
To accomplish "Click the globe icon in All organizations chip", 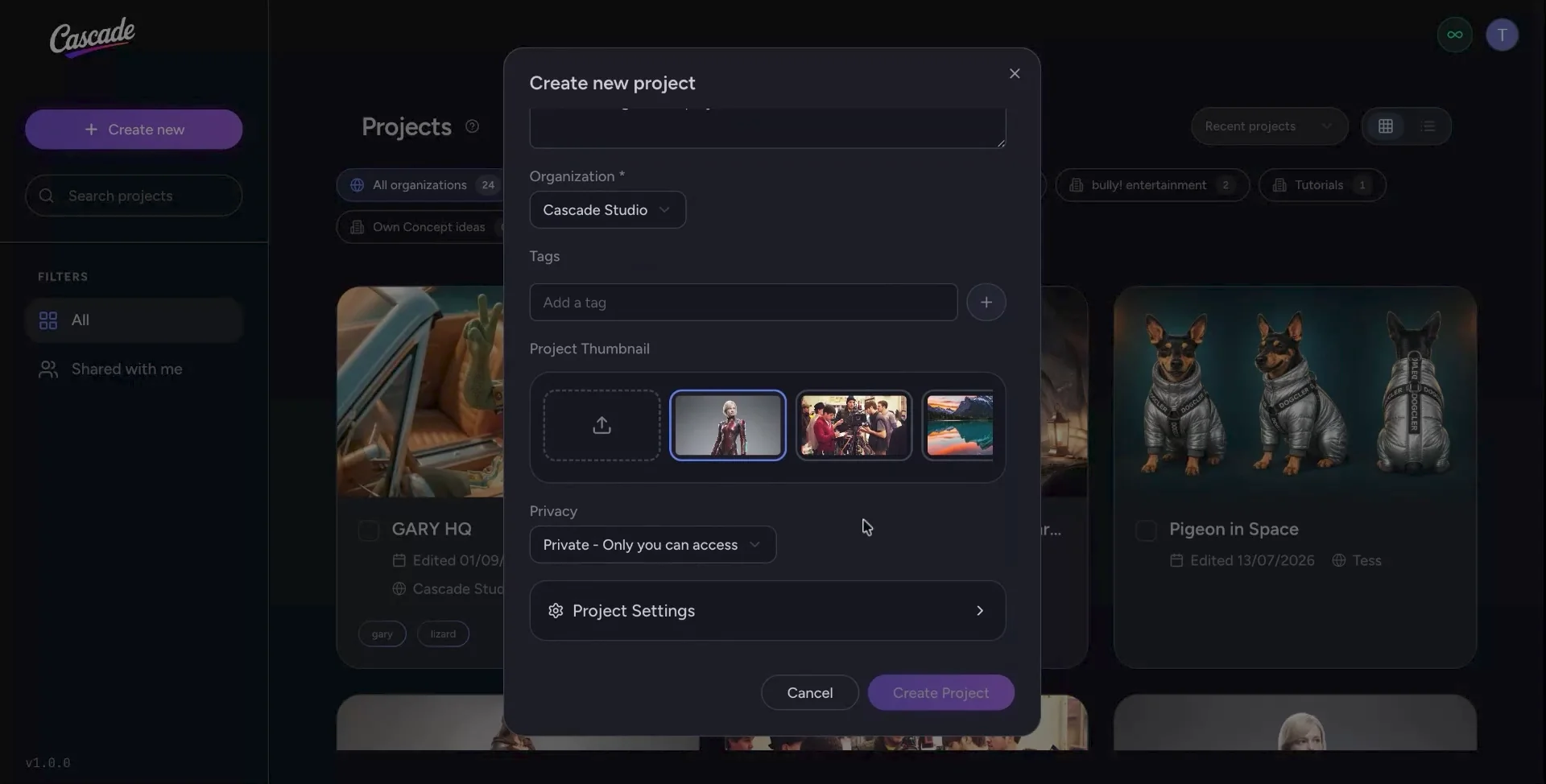I will tap(357, 185).
